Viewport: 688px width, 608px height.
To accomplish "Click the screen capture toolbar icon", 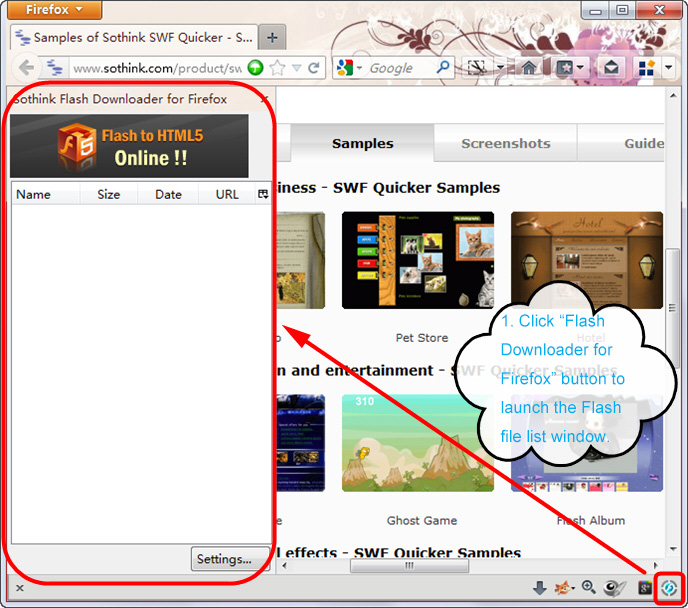I will tap(477, 68).
